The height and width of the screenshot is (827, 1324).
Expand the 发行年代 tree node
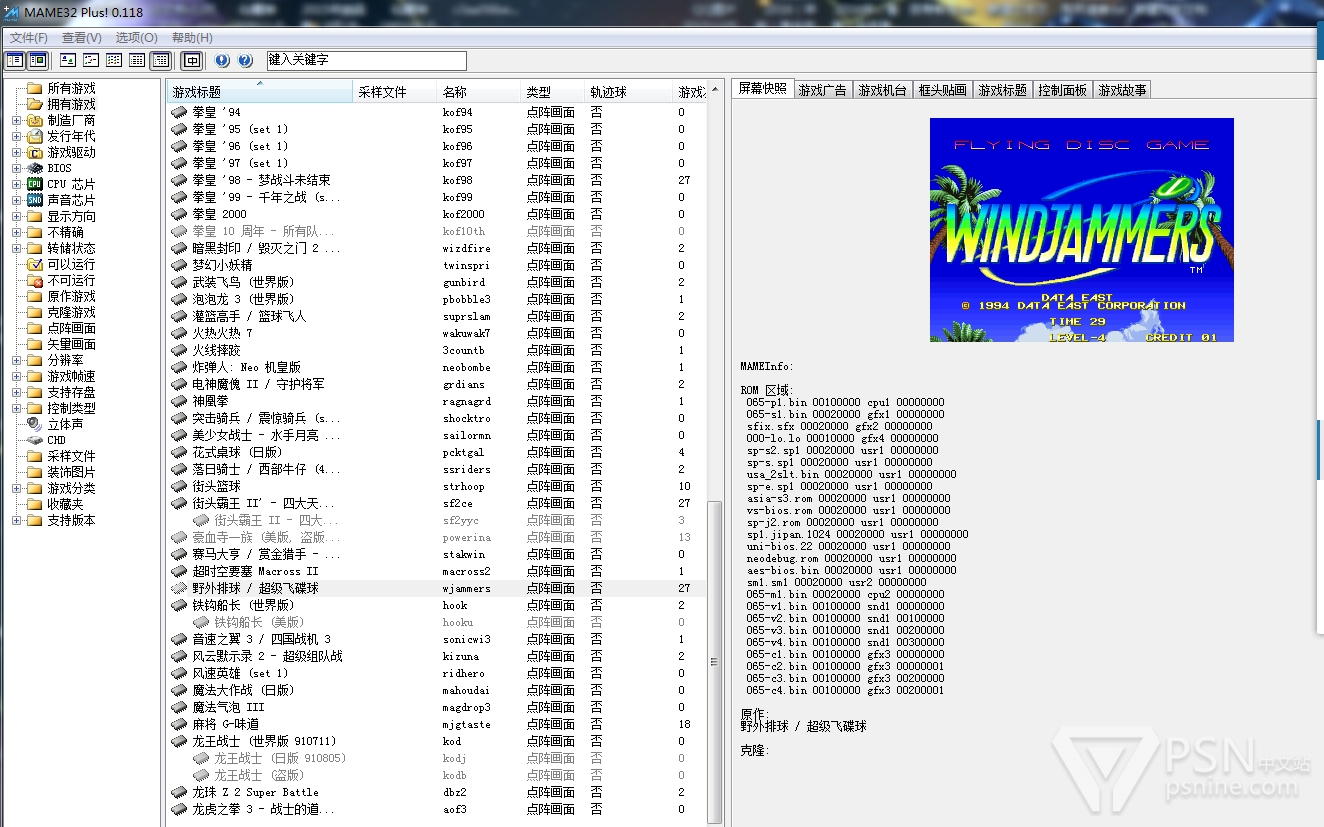point(17,136)
